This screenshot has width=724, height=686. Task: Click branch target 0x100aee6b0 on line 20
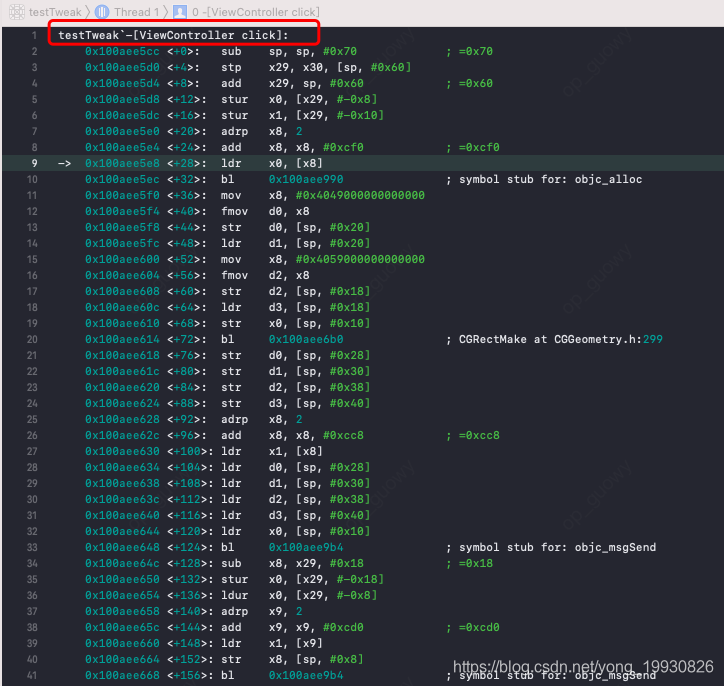[x=306, y=339]
